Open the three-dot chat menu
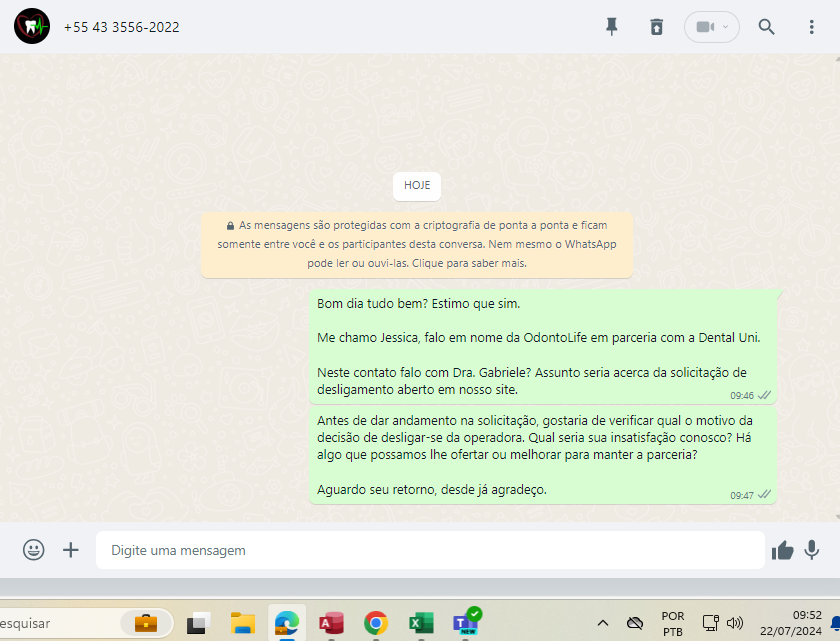Viewport: 840px width, 641px height. (x=812, y=27)
